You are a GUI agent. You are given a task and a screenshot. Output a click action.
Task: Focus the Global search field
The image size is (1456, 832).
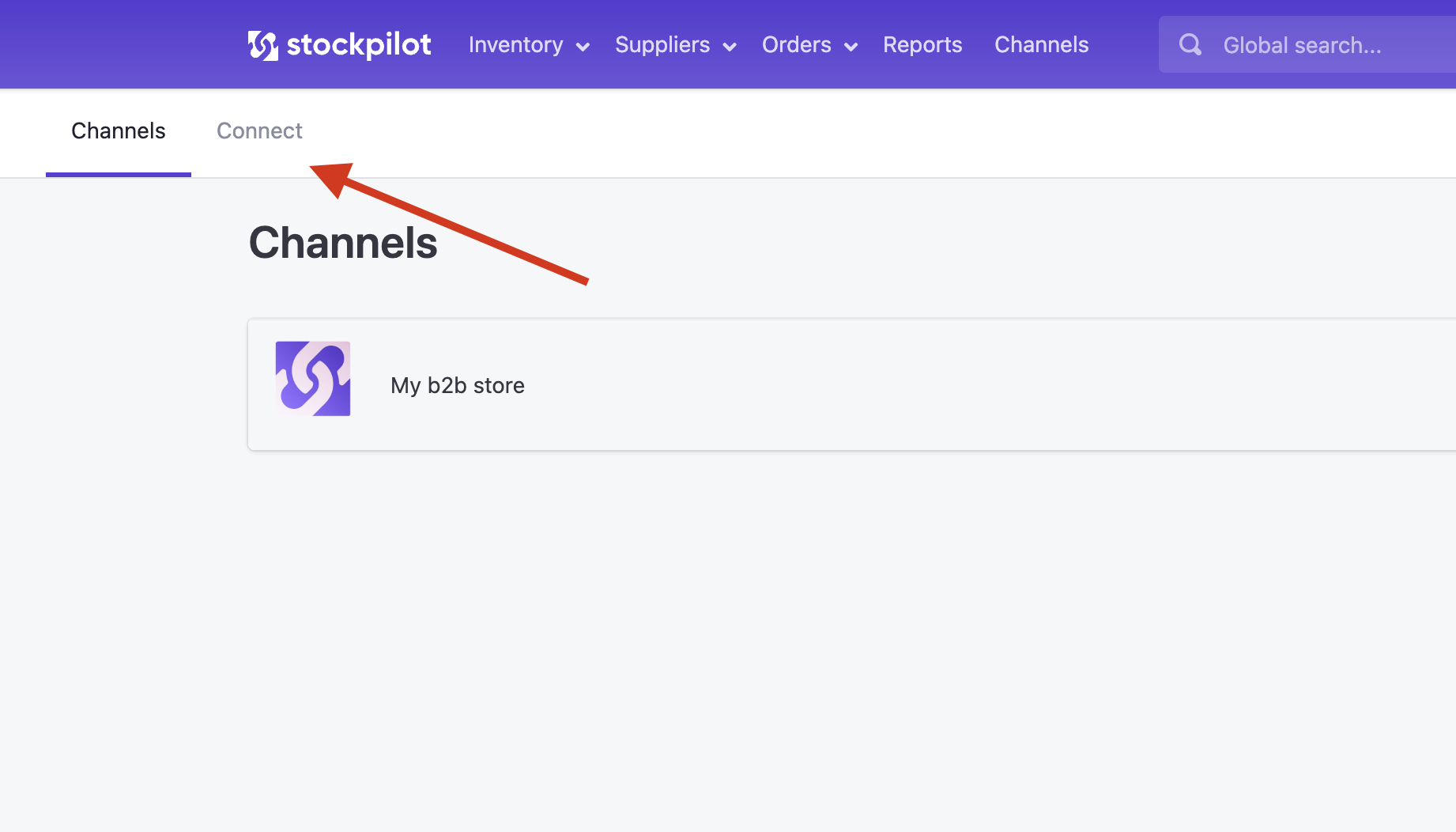[x=1307, y=45]
